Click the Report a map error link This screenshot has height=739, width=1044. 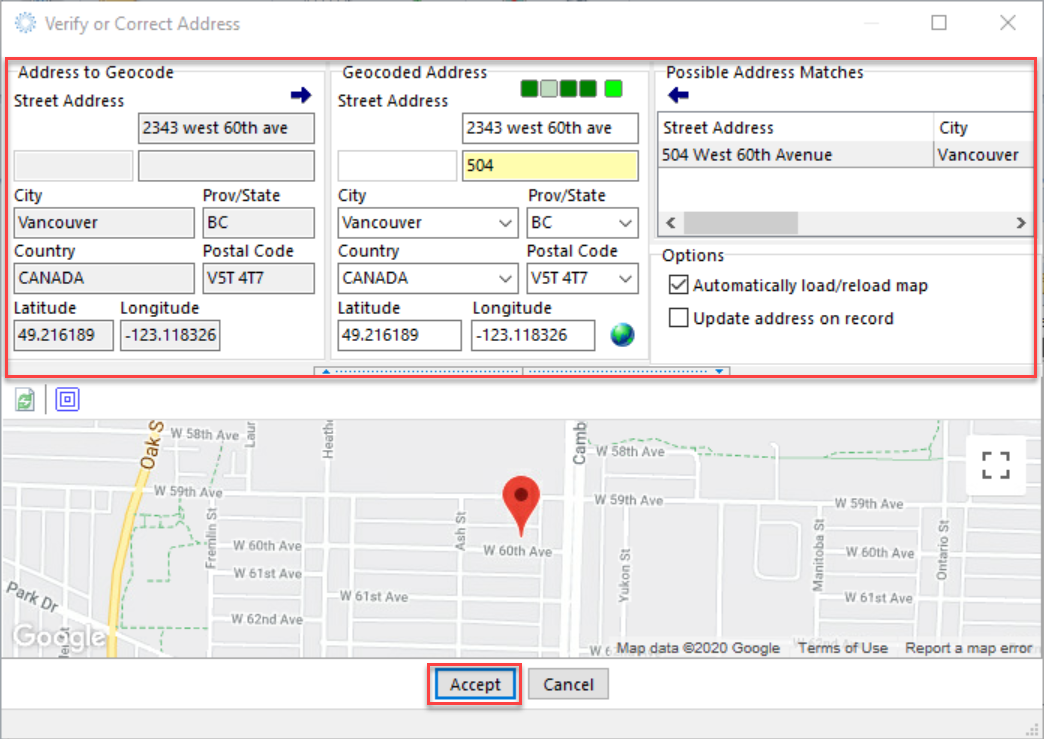point(967,647)
